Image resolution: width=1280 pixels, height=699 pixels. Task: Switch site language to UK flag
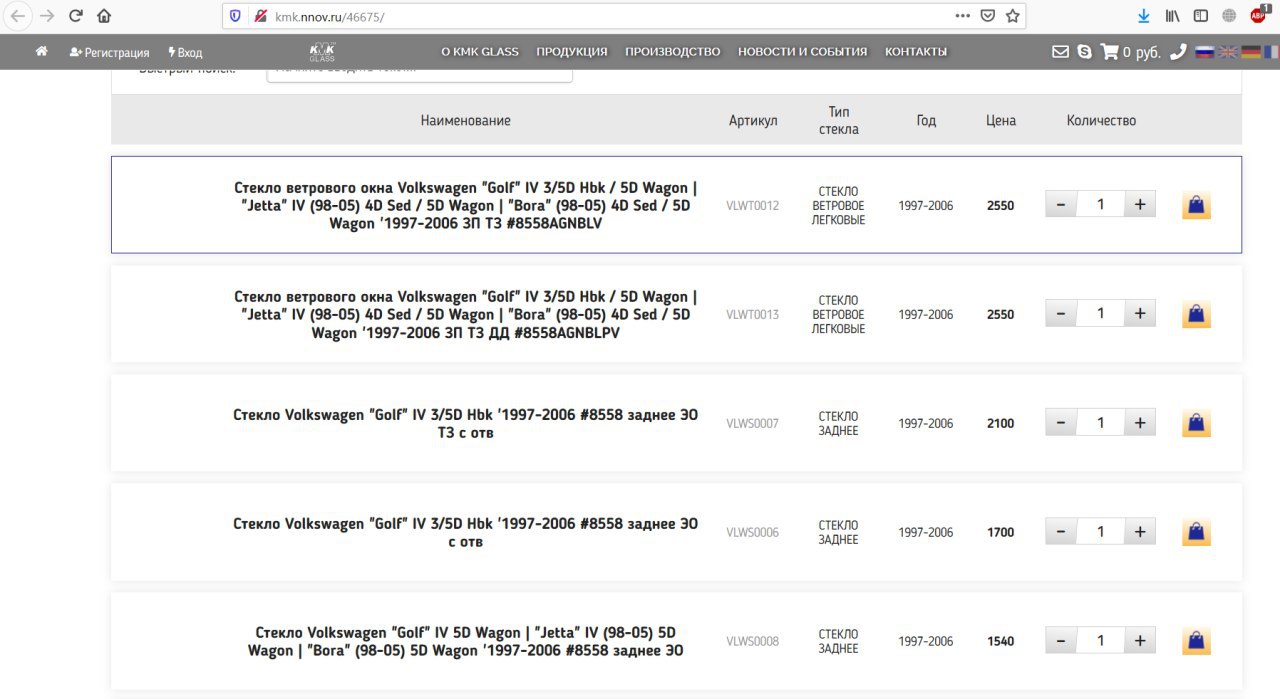pos(1227,52)
